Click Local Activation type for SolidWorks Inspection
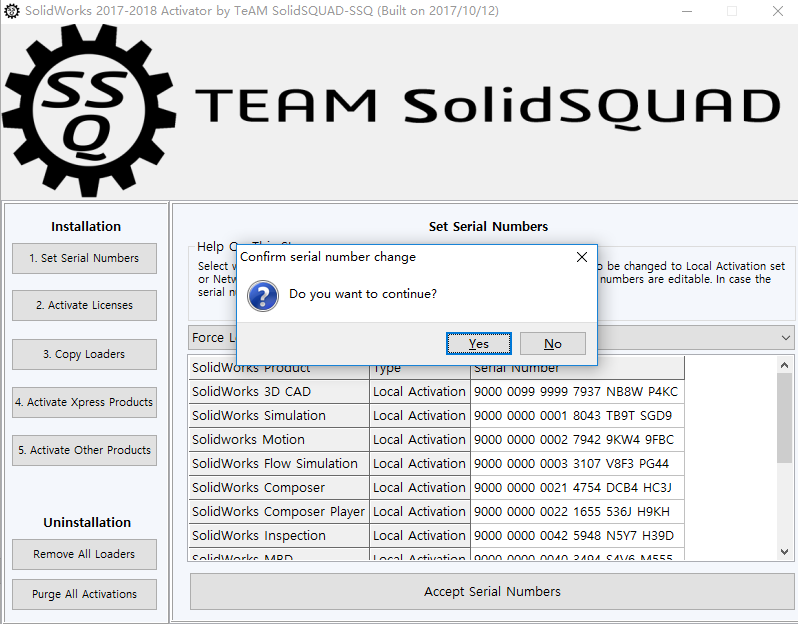The image size is (798, 624). tap(420, 535)
